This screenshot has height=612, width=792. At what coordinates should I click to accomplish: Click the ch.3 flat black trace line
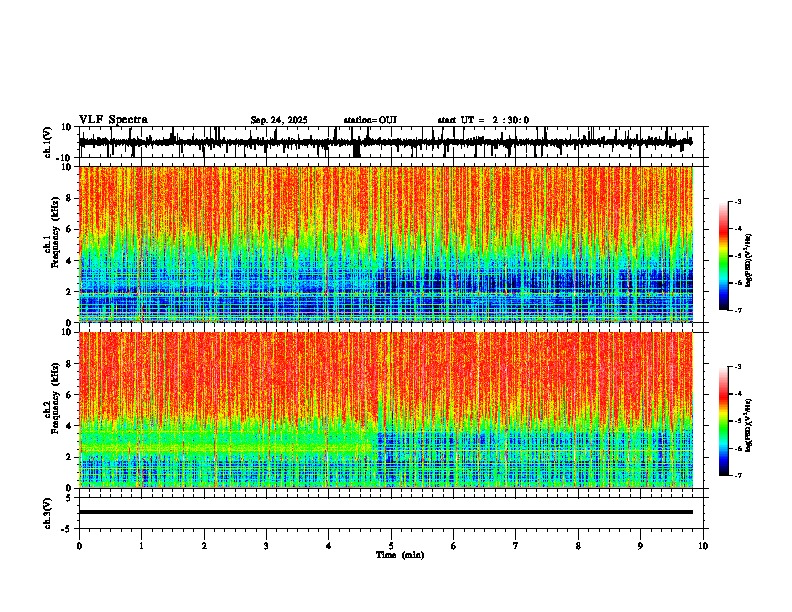tap(386, 512)
